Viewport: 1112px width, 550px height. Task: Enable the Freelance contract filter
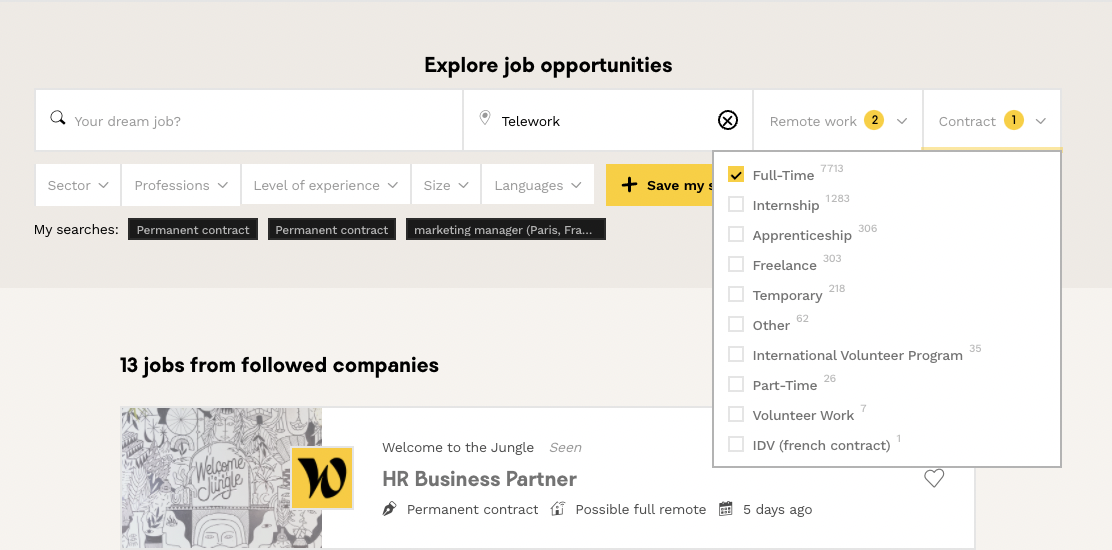pyautogui.click(x=736, y=265)
